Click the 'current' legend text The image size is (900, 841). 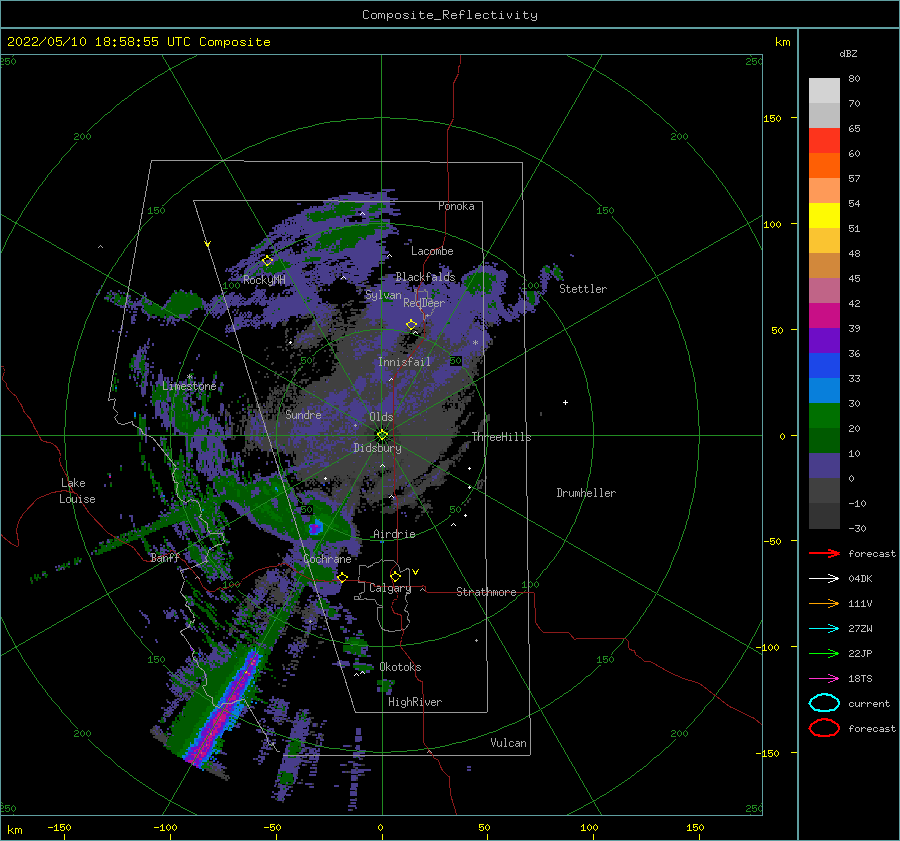click(868, 703)
